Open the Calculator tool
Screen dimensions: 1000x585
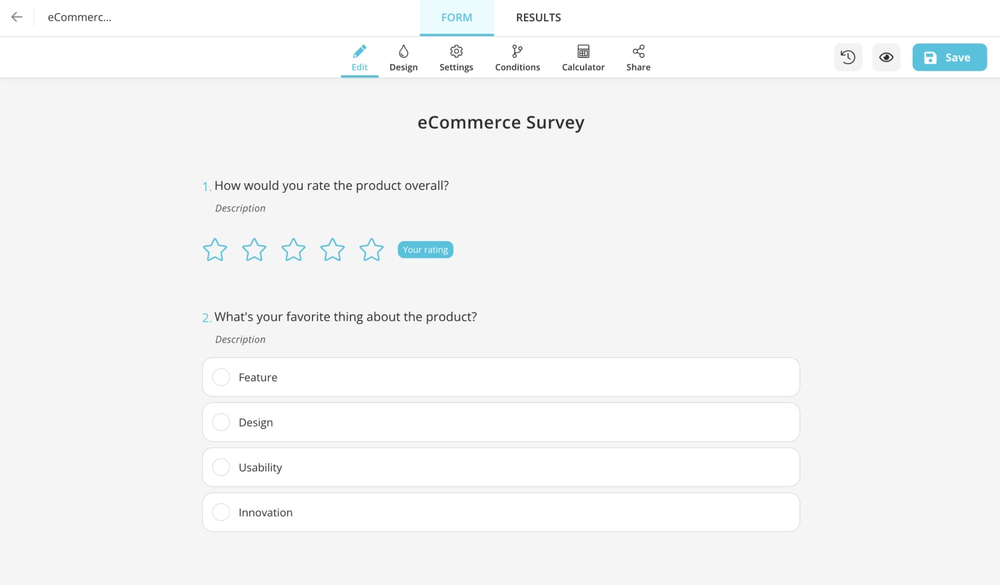click(x=583, y=58)
